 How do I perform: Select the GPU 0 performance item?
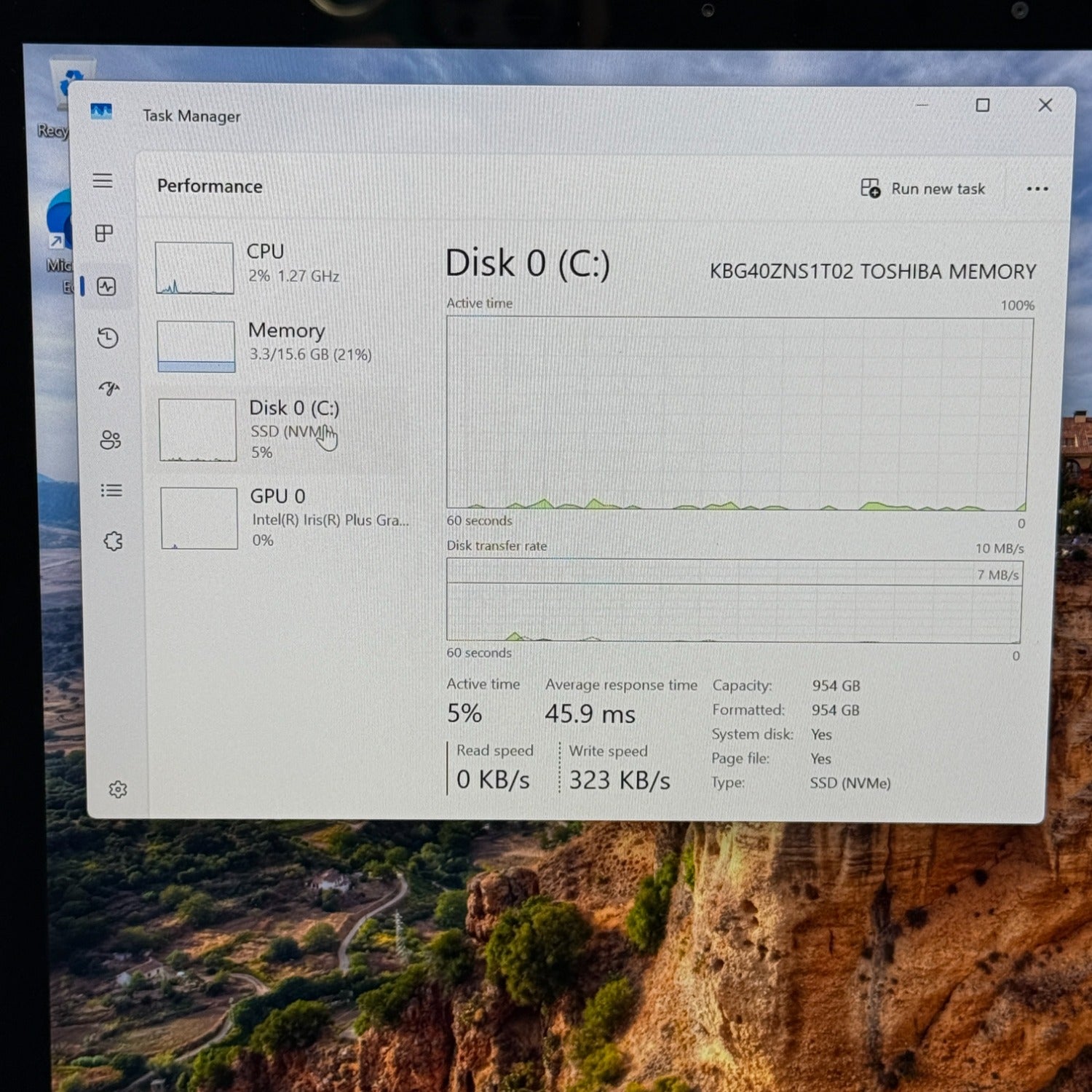point(291,518)
